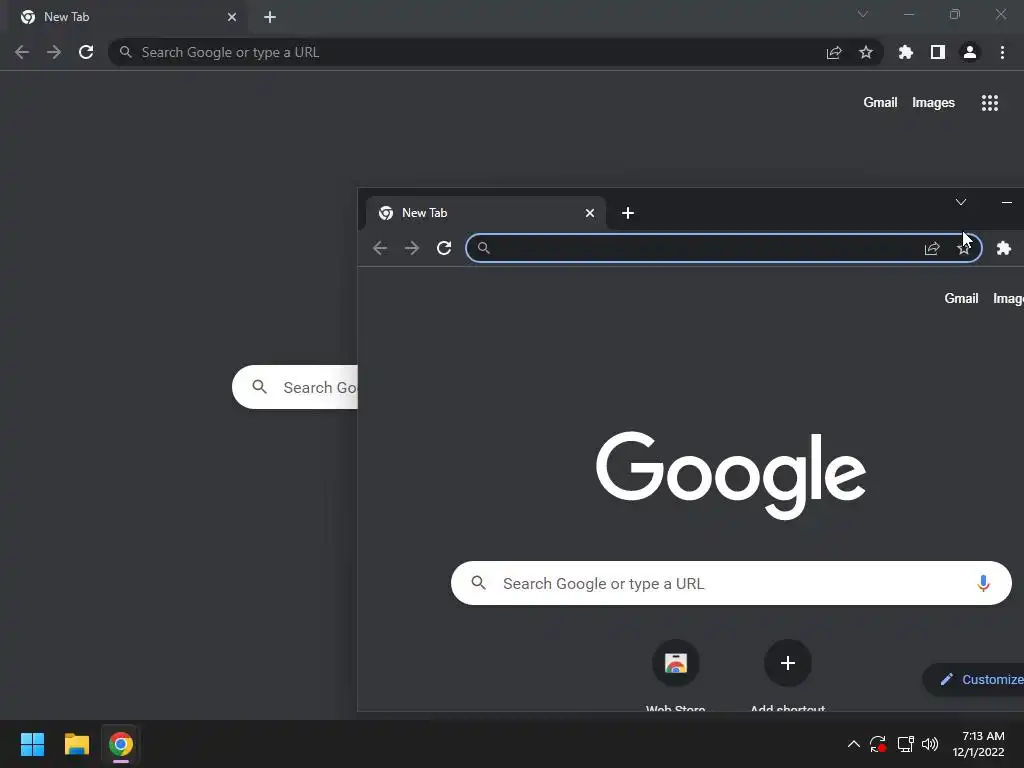Screen dimensions: 1024x768
Task: Click the back window address bar
Action: click(x=495, y=52)
